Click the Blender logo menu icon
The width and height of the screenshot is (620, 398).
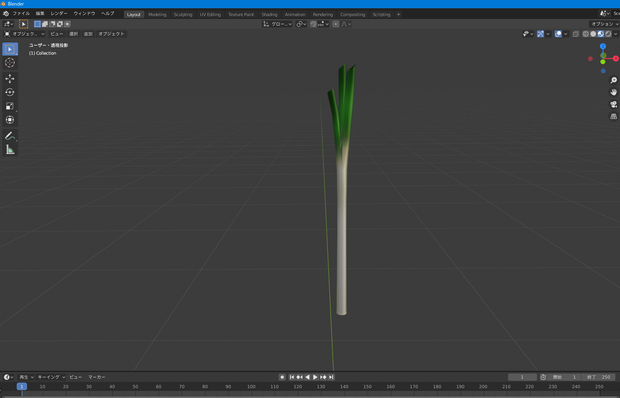(6, 14)
